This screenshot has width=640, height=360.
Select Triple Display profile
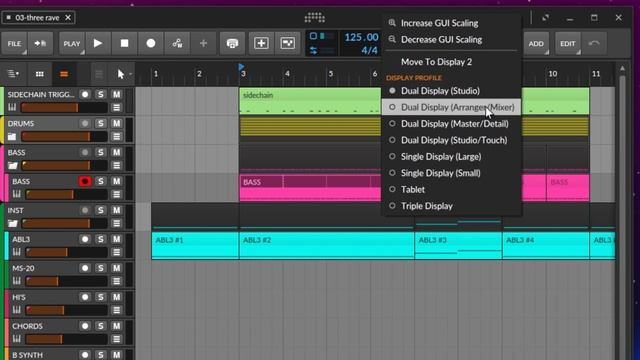(x=451, y=206)
